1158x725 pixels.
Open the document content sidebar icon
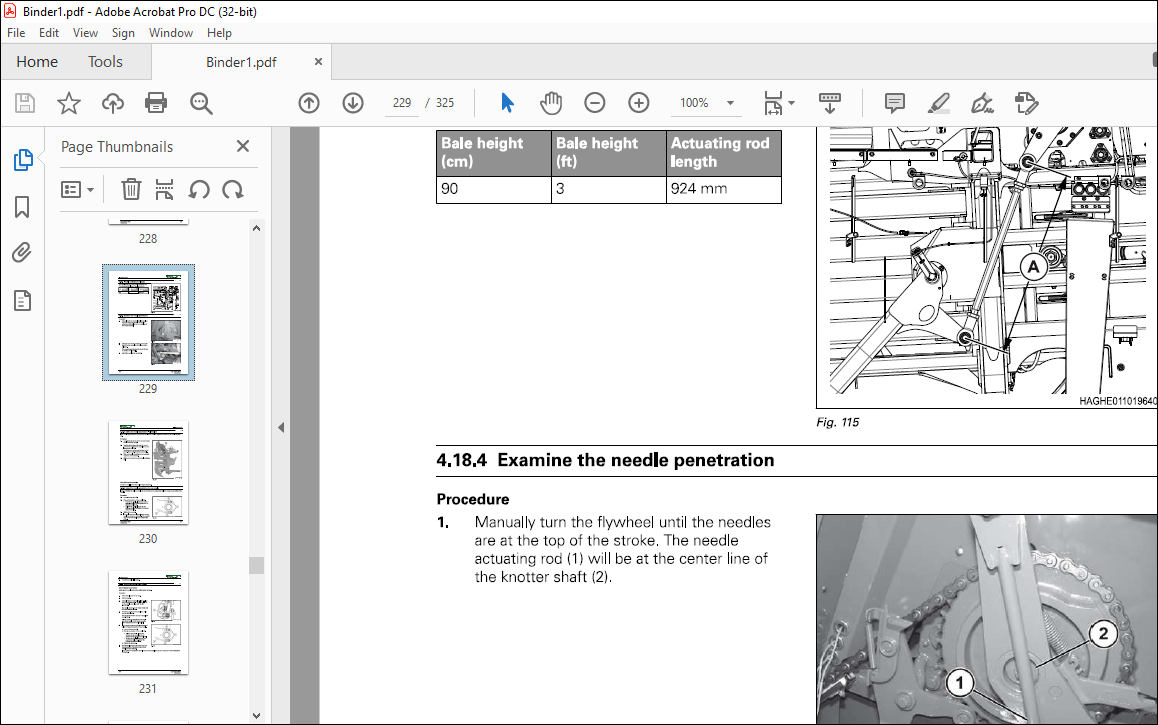tap(22, 300)
